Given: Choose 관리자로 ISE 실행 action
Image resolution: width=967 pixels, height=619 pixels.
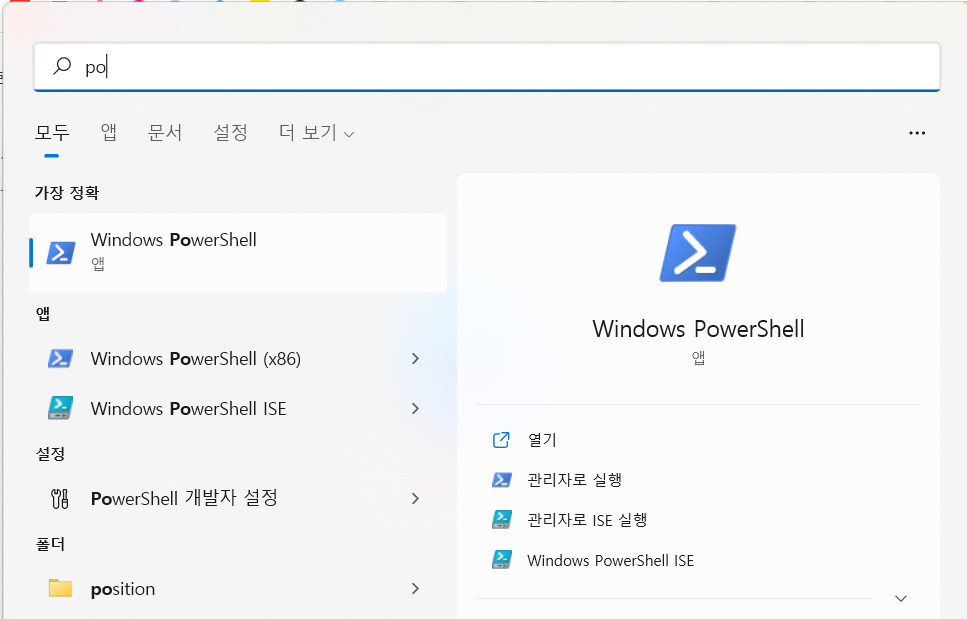Looking at the screenshot, I should (587, 520).
